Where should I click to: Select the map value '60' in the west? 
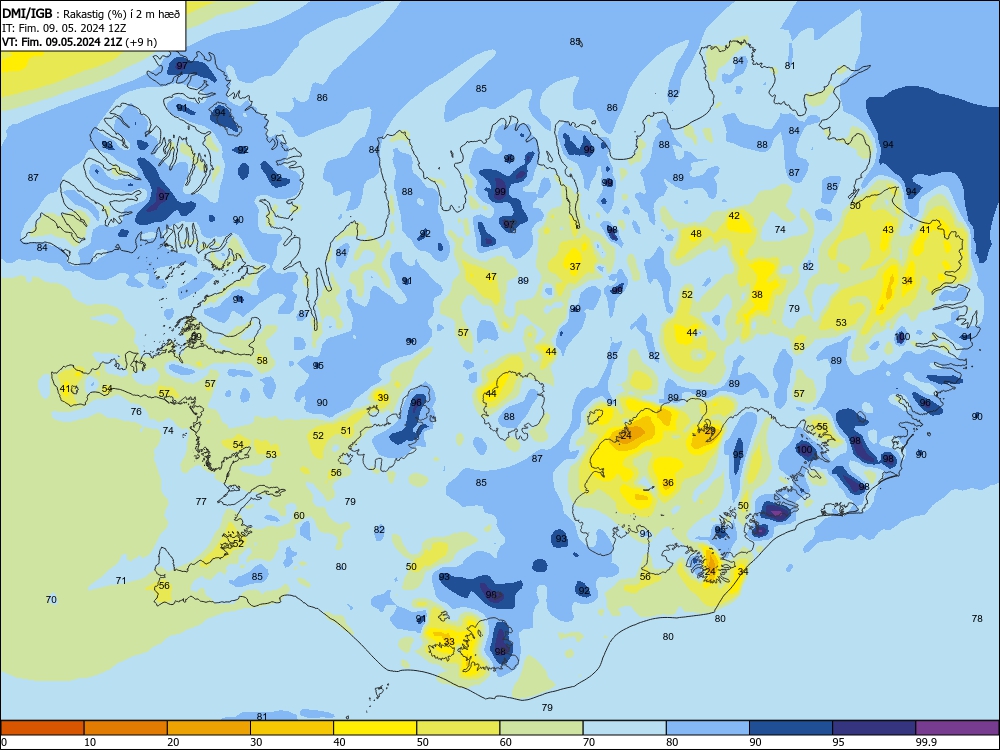pyautogui.click(x=299, y=516)
